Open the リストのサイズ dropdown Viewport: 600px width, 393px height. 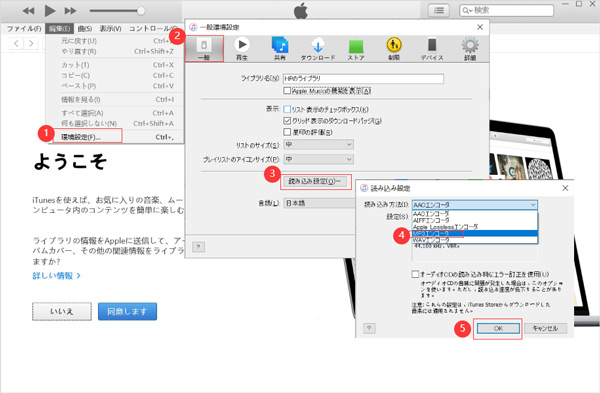[318, 144]
